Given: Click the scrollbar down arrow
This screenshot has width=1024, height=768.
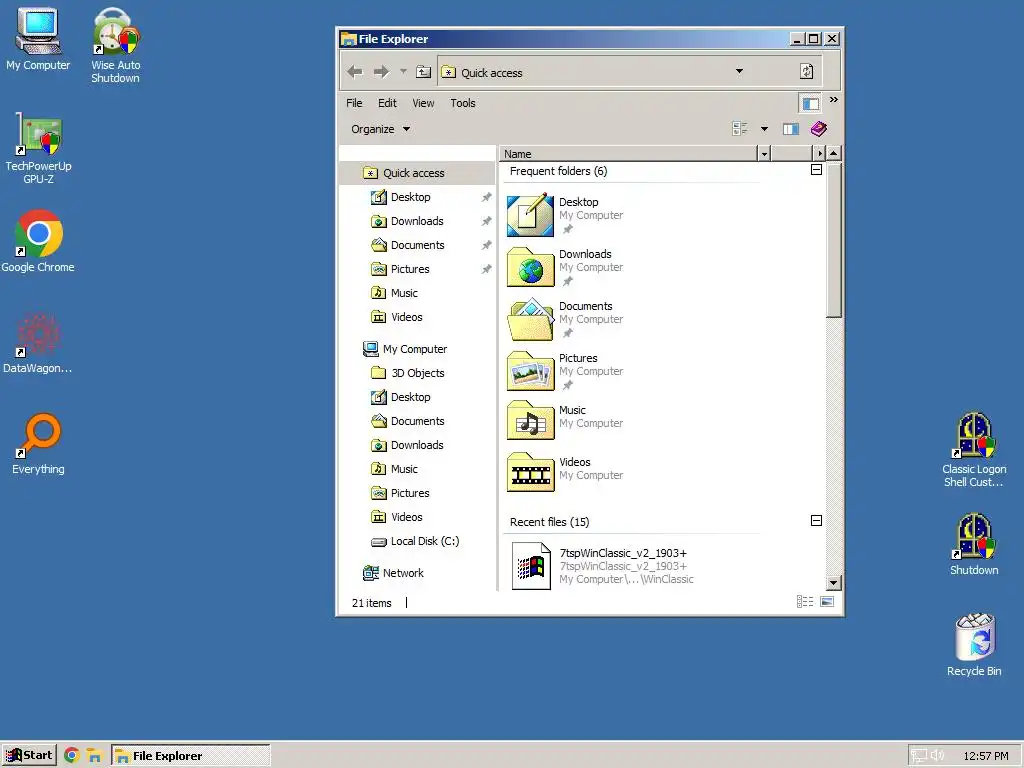Looking at the screenshot, I should point(833,583).
